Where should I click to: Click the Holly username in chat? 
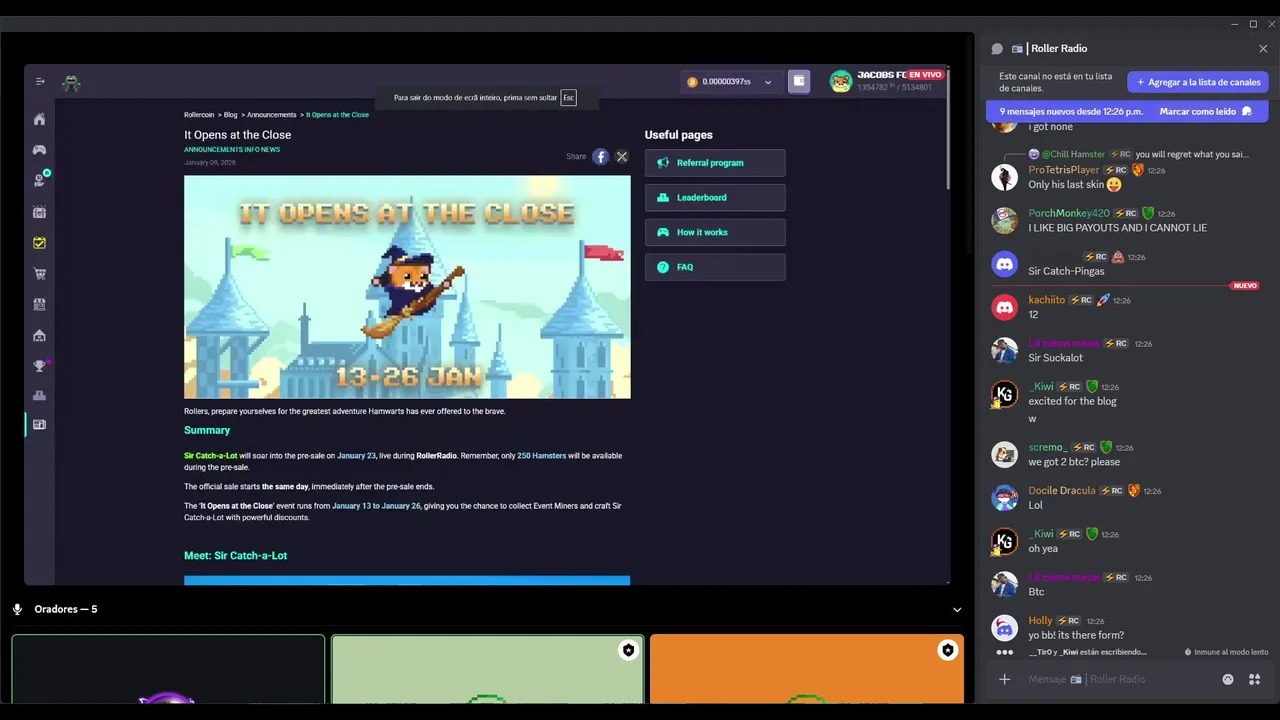point(1040,621)
